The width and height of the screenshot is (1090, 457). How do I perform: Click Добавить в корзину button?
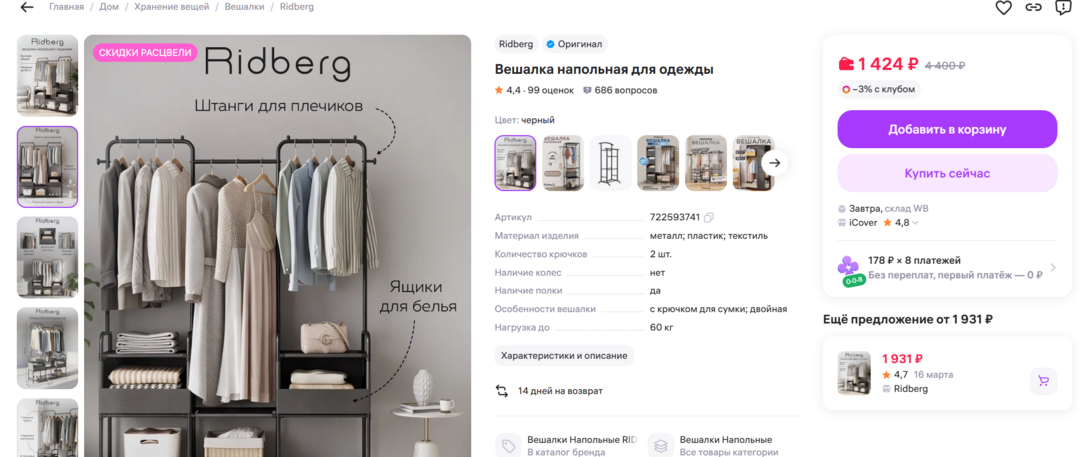947,129
